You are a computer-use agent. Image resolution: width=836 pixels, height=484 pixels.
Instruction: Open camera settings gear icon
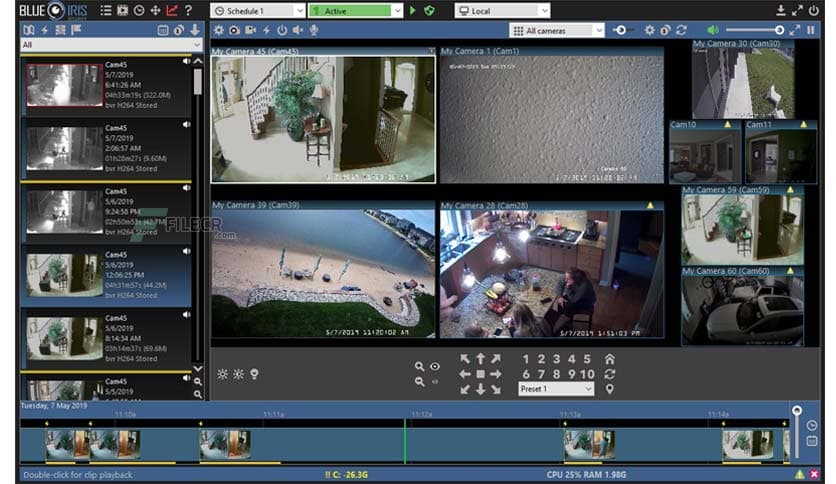coord(219,30)
